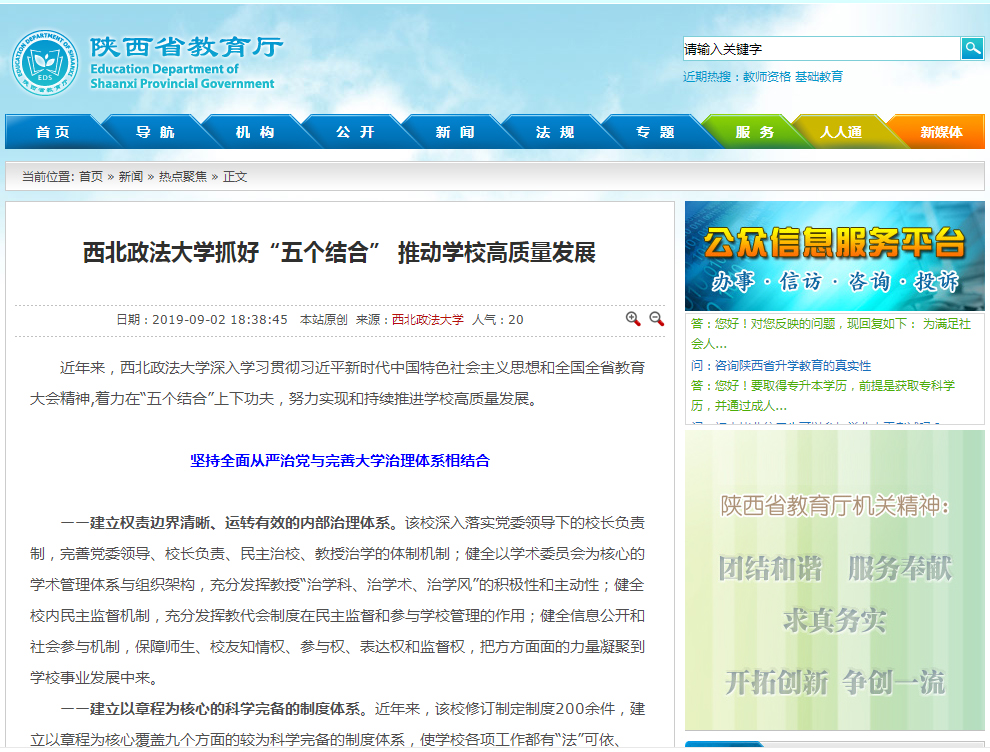
Task: Click the Education Department round logo
Action: pos(44,64)
